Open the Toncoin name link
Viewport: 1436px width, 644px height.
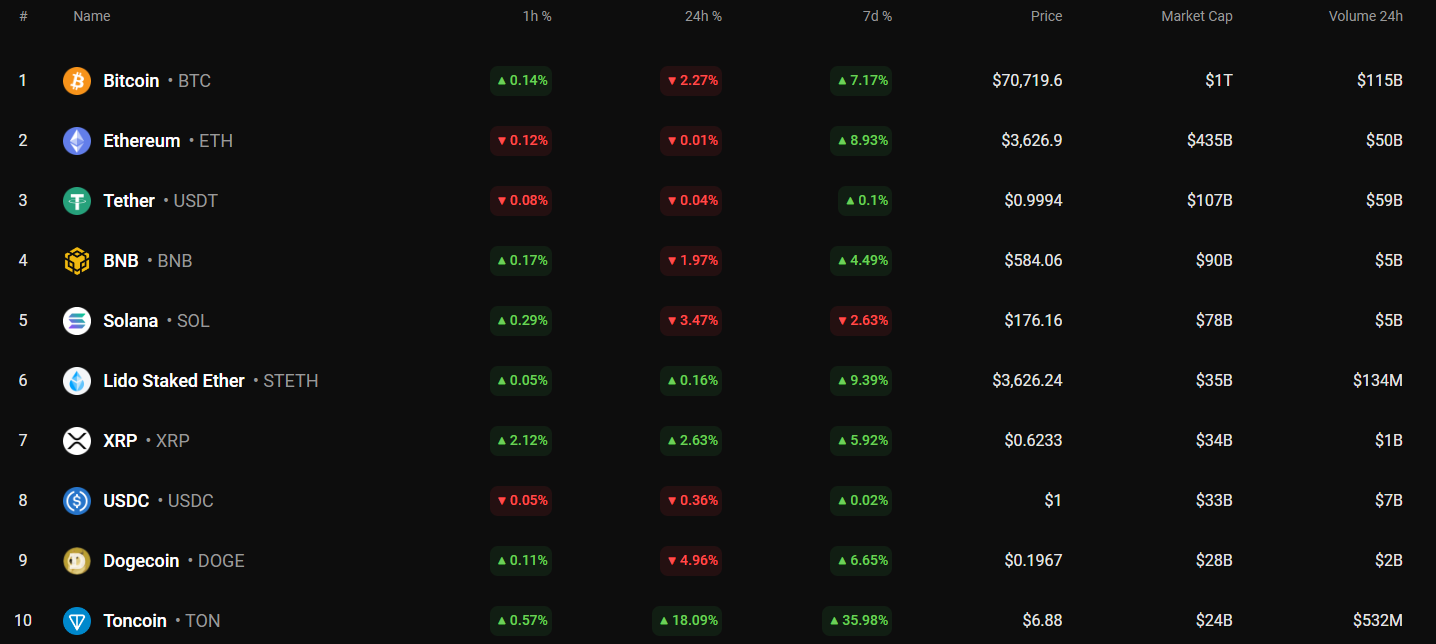[x=135, y=621]
